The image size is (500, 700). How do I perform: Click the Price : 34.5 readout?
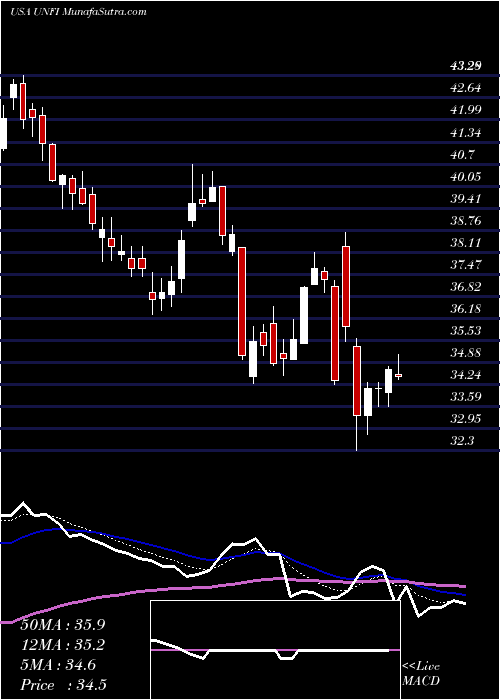click(x=64, y=685)
